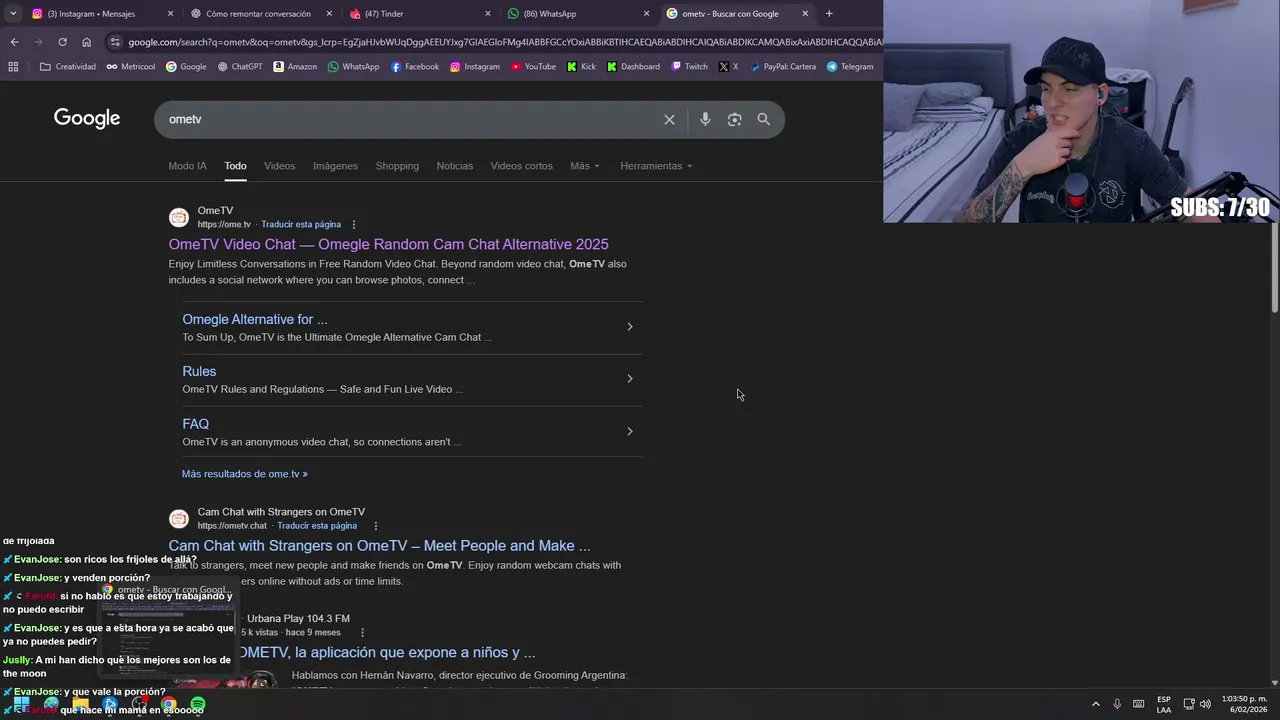Open options menu for ome.tv result

(x=354, y=225)
